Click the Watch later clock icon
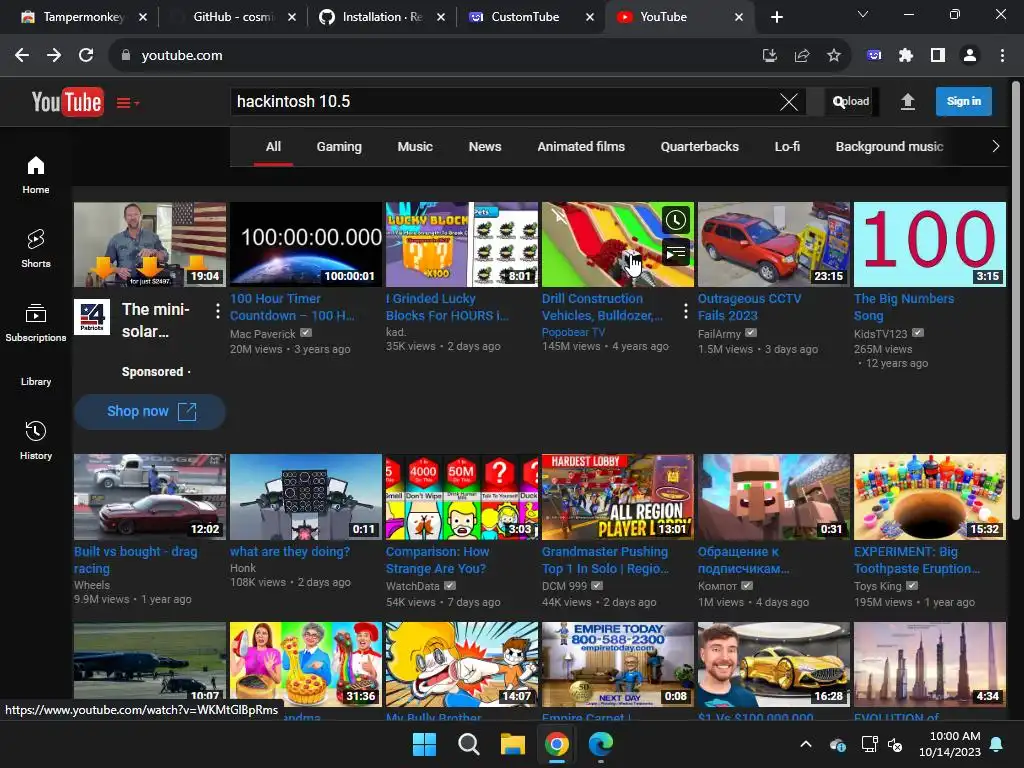Viewport: 1024px width, 768px height. click(x=676, y=220)
